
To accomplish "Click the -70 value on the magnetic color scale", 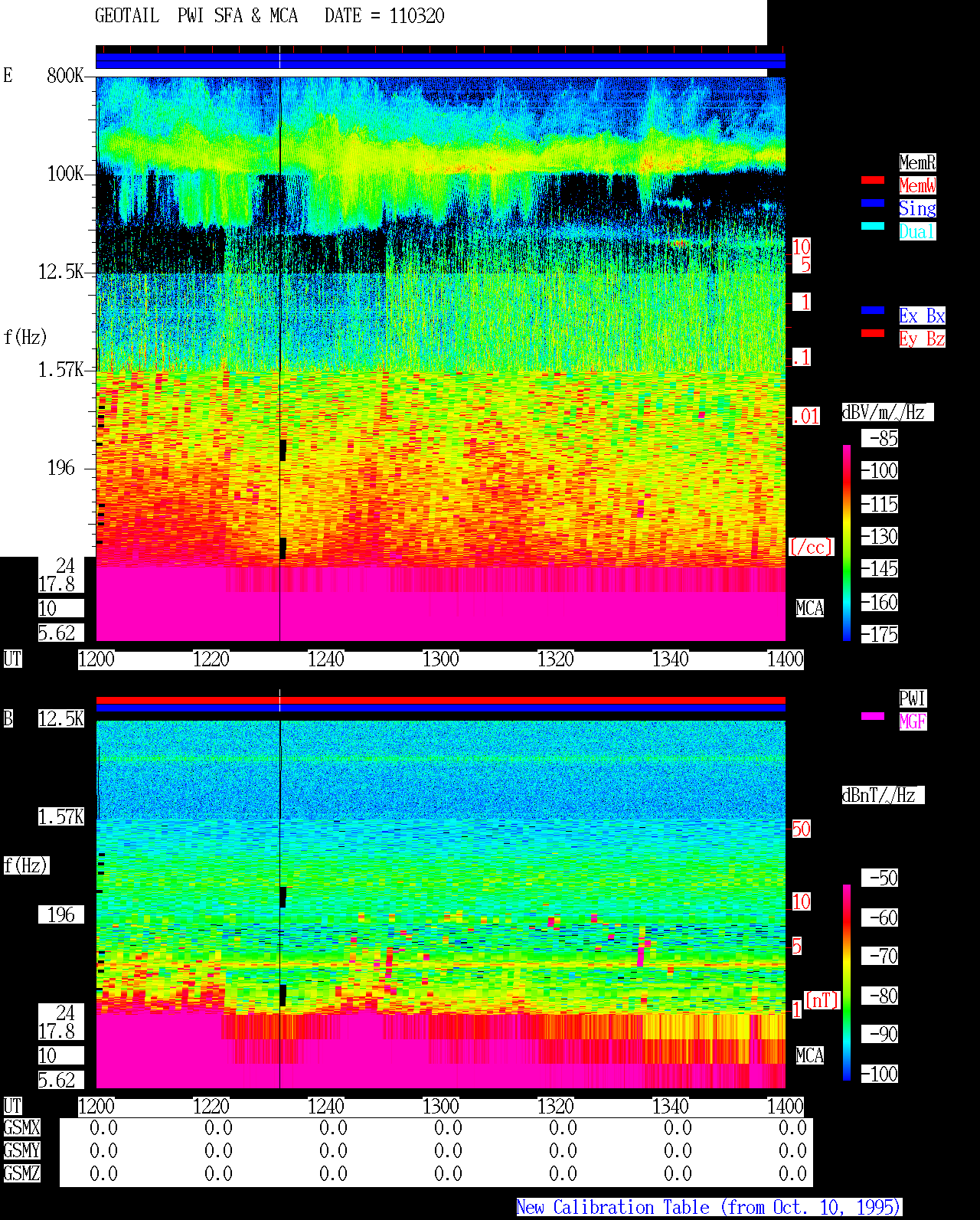I will (x=880, y=956).
